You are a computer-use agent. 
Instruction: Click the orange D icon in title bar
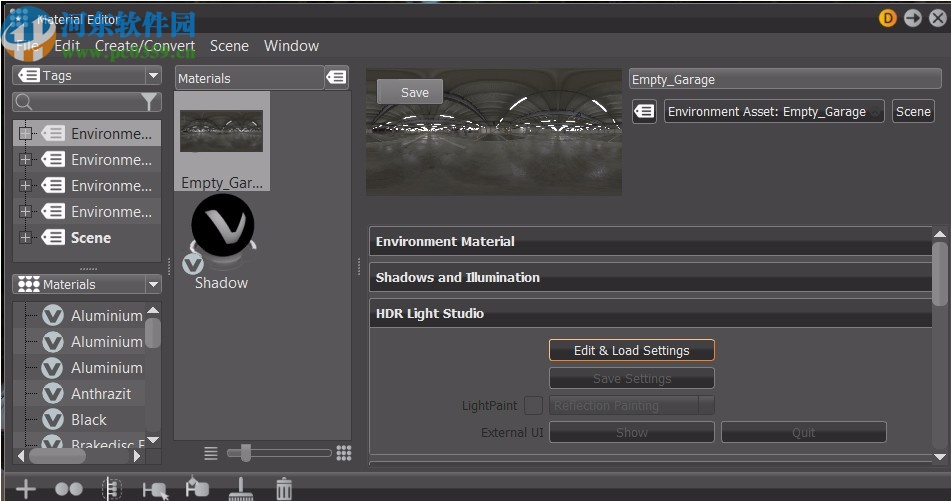tap(887, 18)
